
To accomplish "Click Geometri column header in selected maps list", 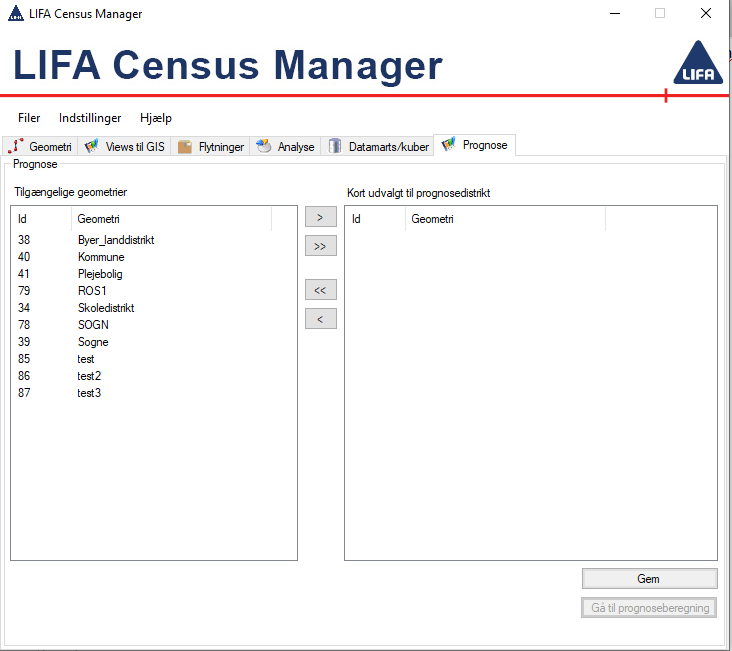I will point(506,219).
